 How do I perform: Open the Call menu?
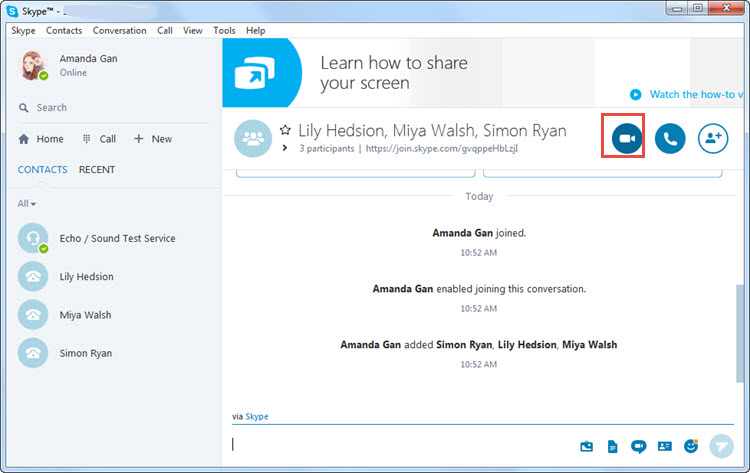click(x=165, y=30)
